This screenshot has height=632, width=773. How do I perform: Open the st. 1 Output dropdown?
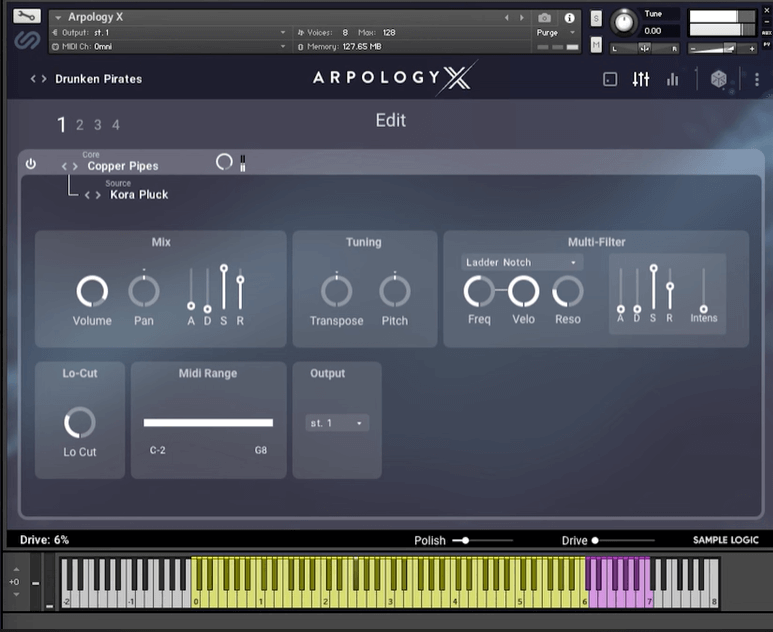pyautogui.click(x=337, y=423)
